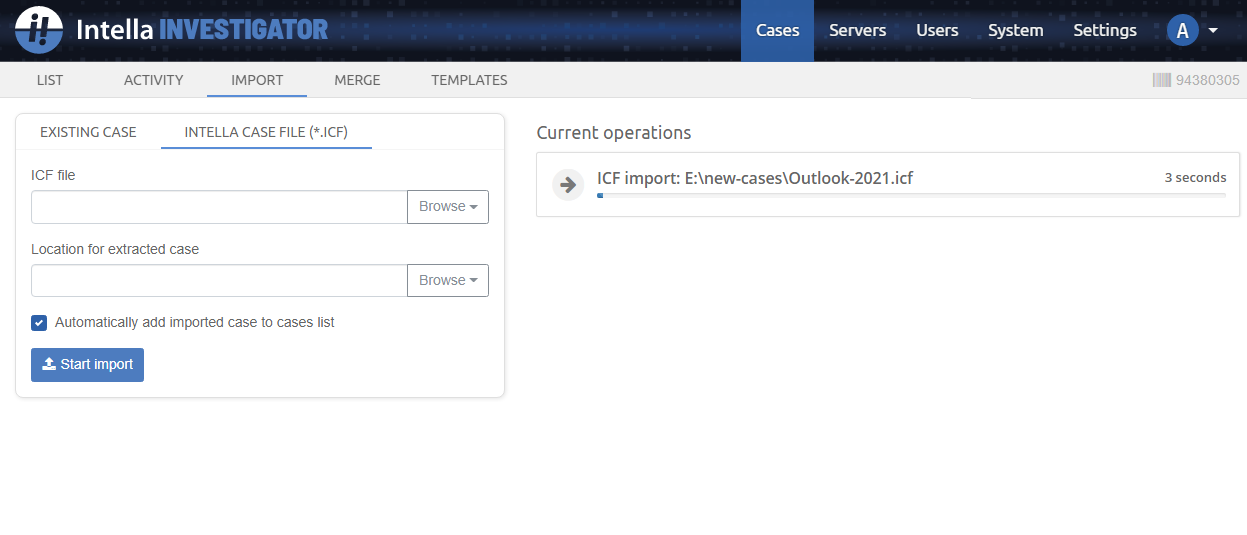Uncheck automatically add imported case checkbox
Image resolution: width=1247 pixels, height=535 pixels.
tap(39, 323)
